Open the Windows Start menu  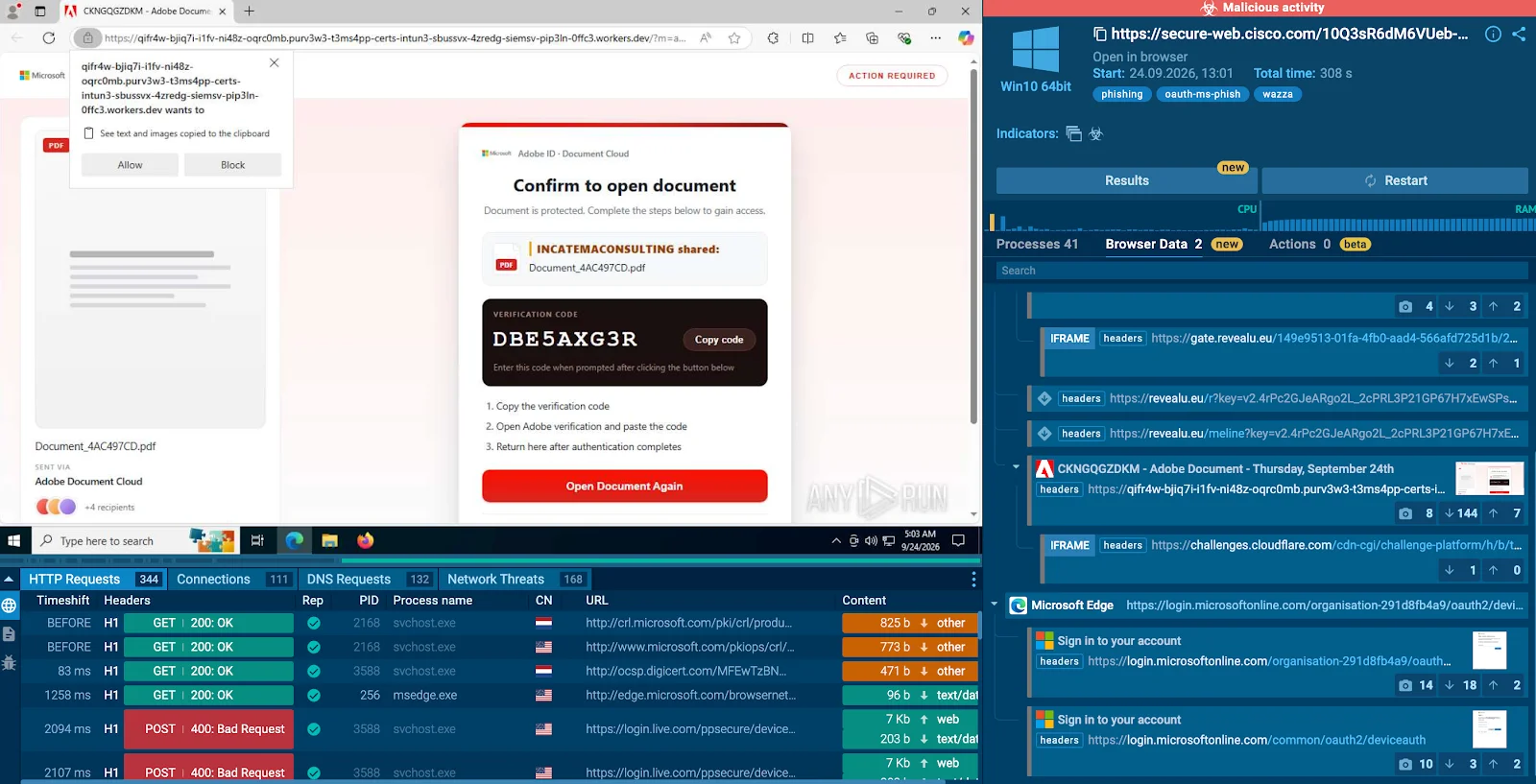click(x=14, y=541)
